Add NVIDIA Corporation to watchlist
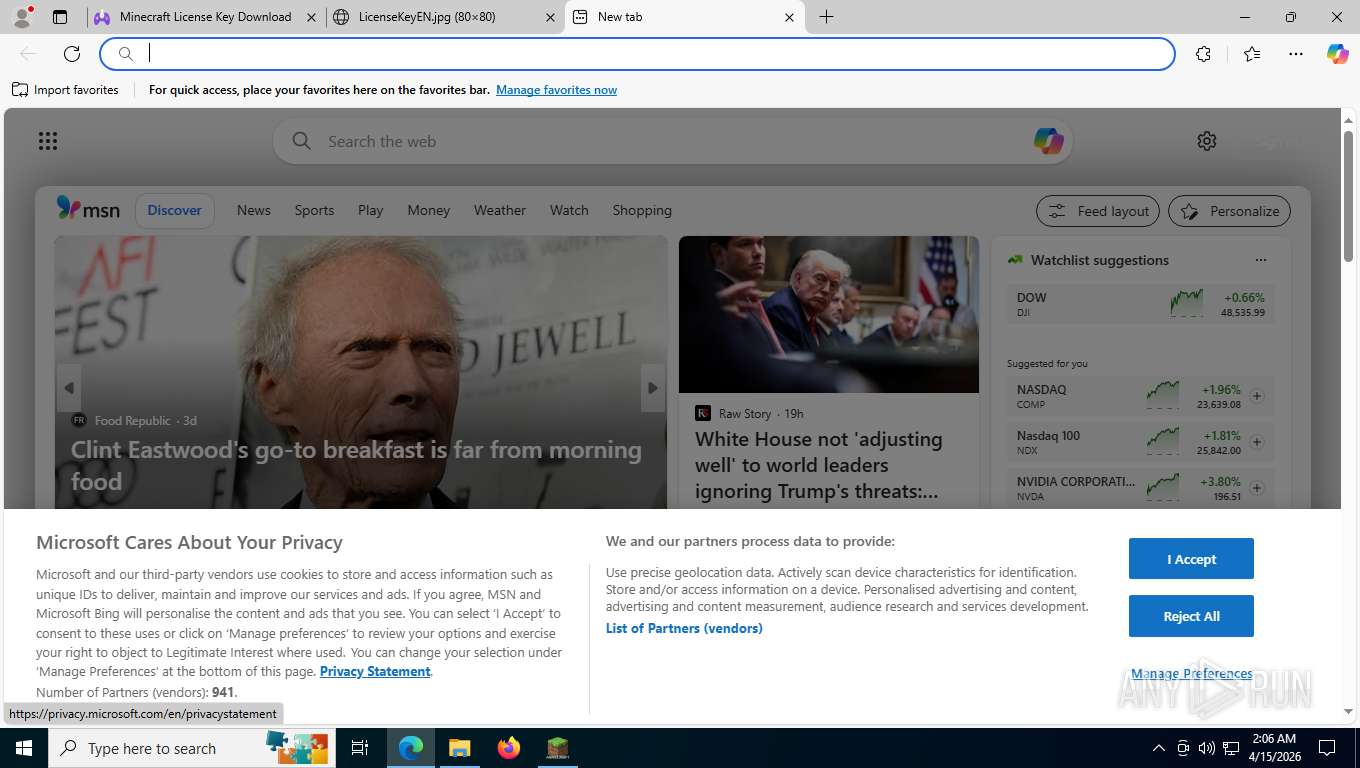1360x768 pixels. tap(1257, 488)
